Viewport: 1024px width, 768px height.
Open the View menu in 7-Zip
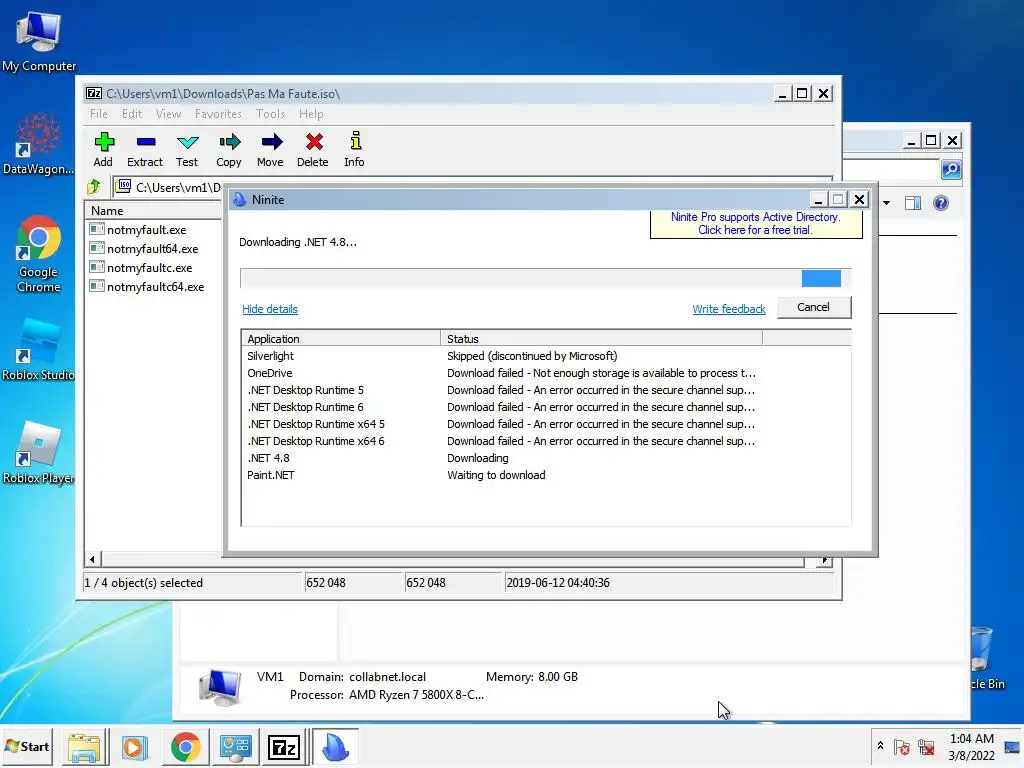[x=168, y=114]
